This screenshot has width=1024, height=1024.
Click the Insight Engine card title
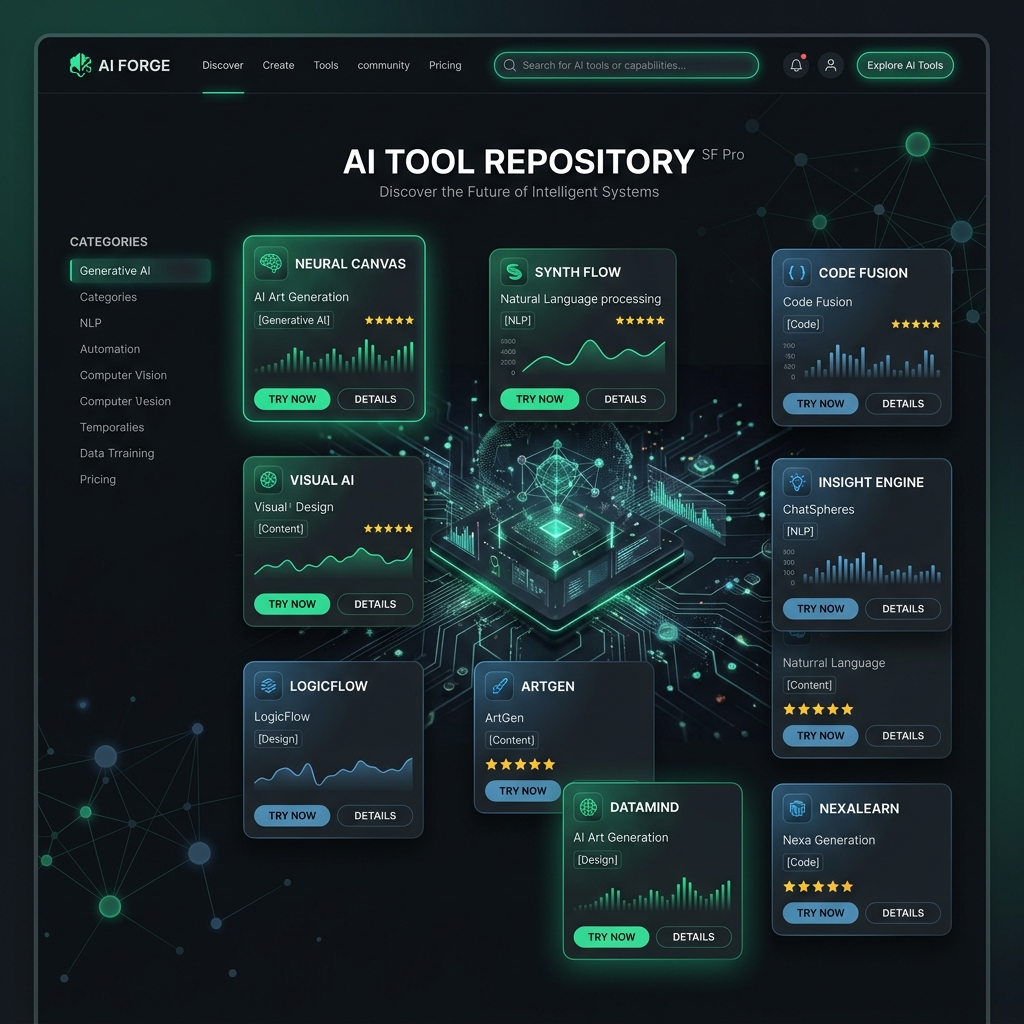(x=871, y=482)
